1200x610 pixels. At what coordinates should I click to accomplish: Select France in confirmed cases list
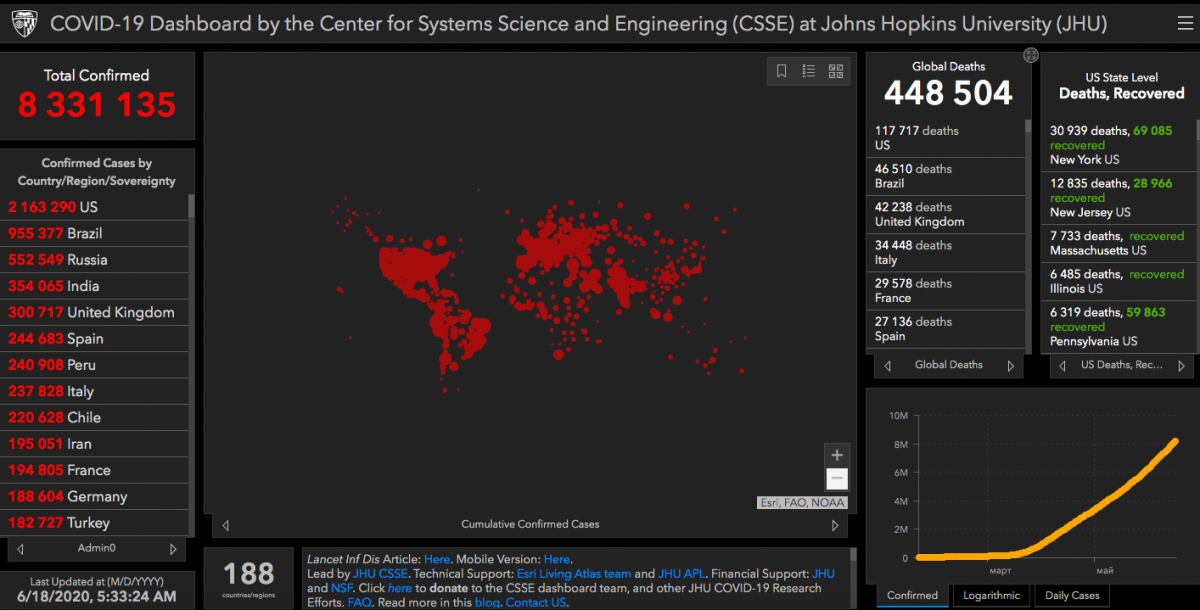(x=94, y=470)
